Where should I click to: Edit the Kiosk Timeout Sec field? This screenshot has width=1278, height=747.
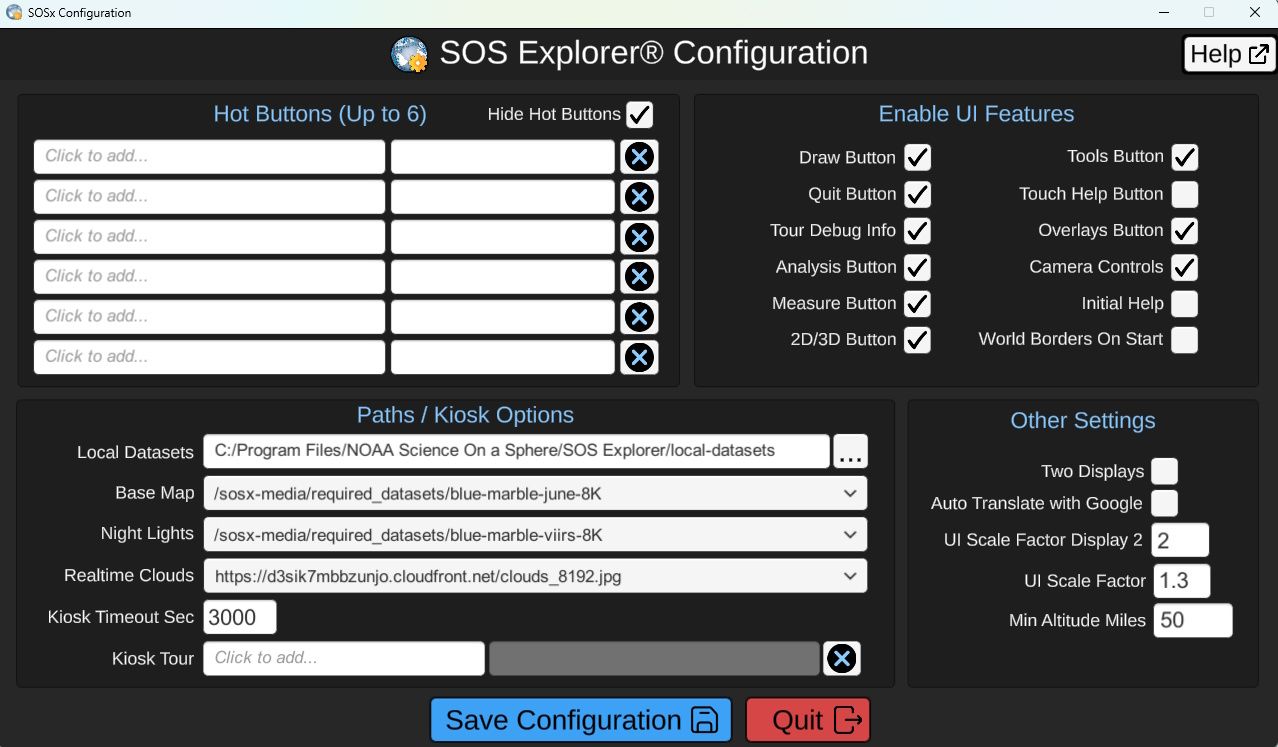click(x=240, y=617)
